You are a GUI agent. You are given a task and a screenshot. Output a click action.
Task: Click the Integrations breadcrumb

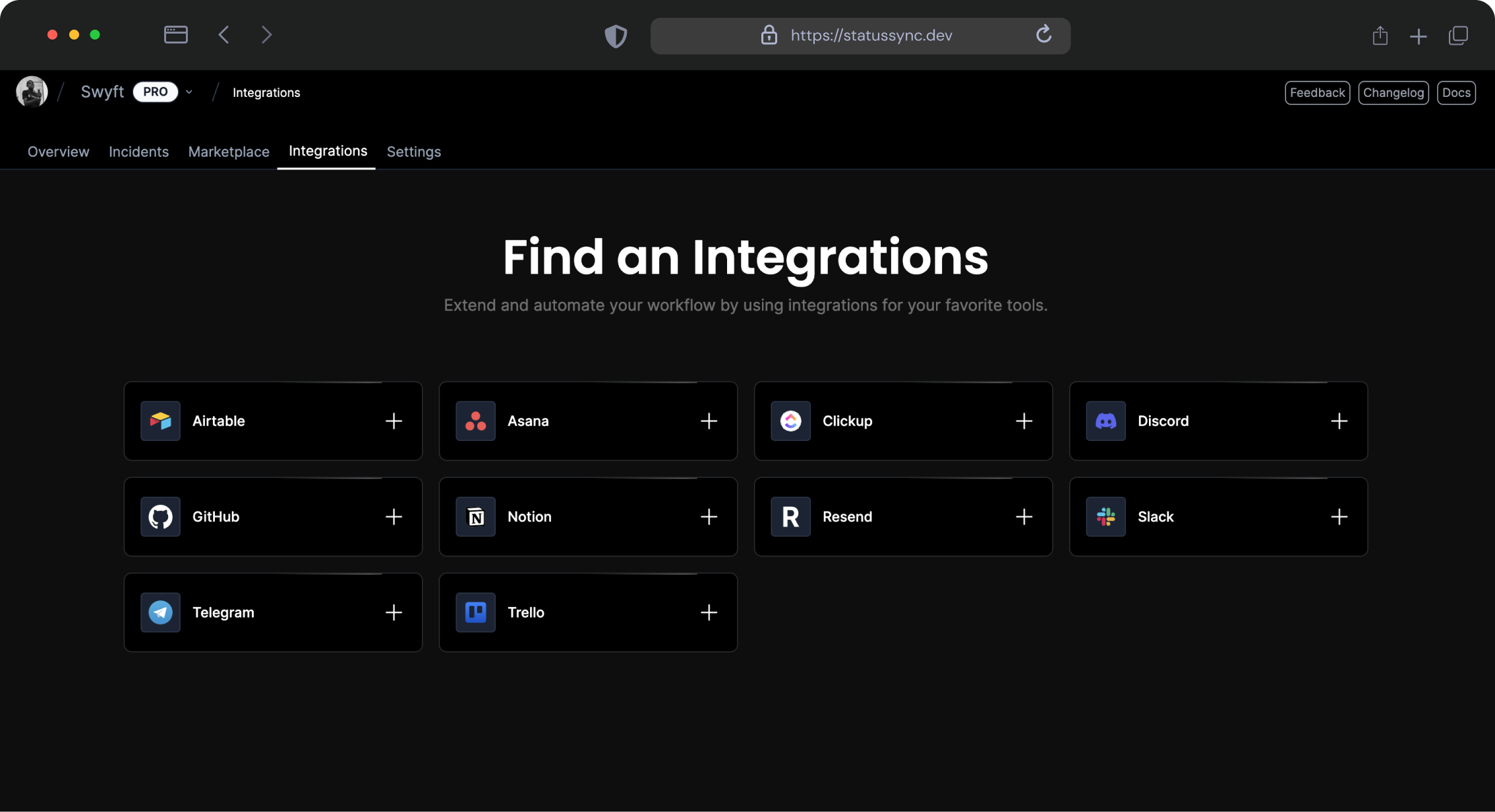click(266, 92)
